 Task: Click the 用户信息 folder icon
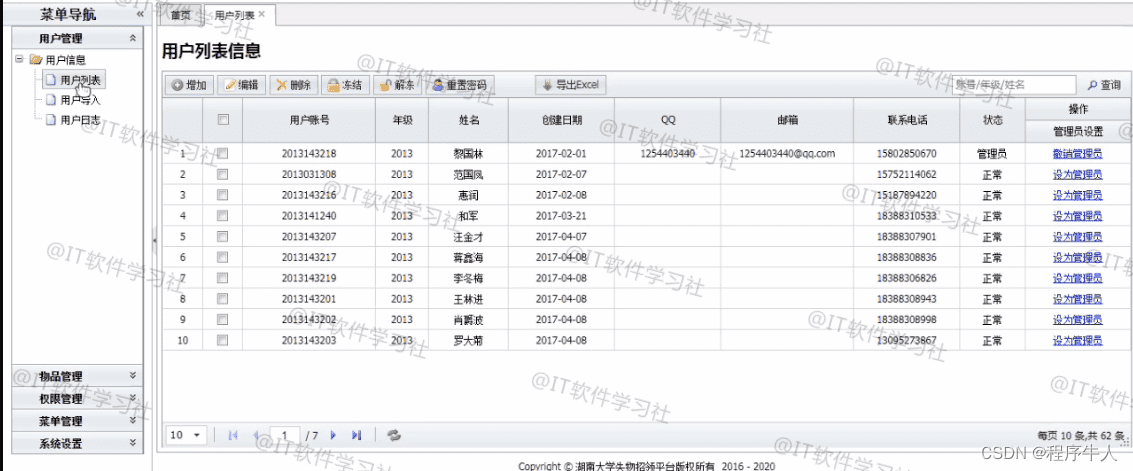[x=35, y=60]
